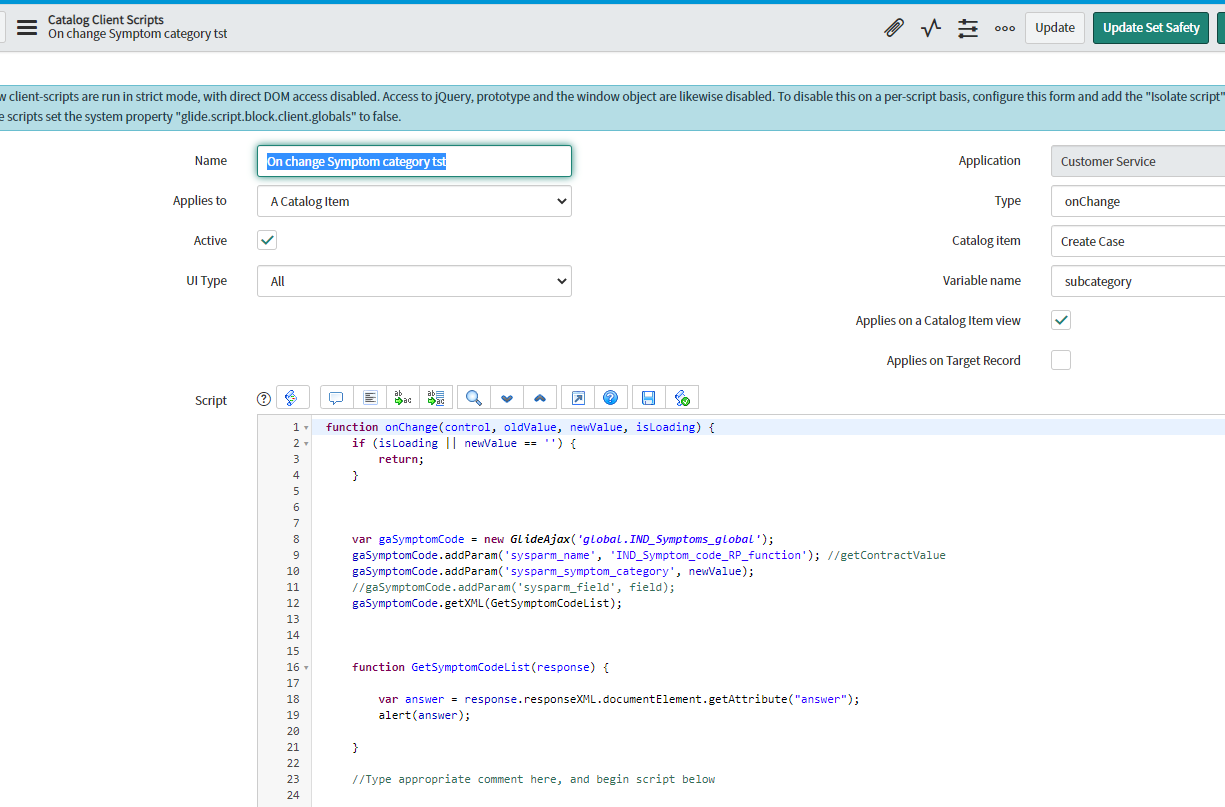Uncheck the Active checkbox

(267, 241)
